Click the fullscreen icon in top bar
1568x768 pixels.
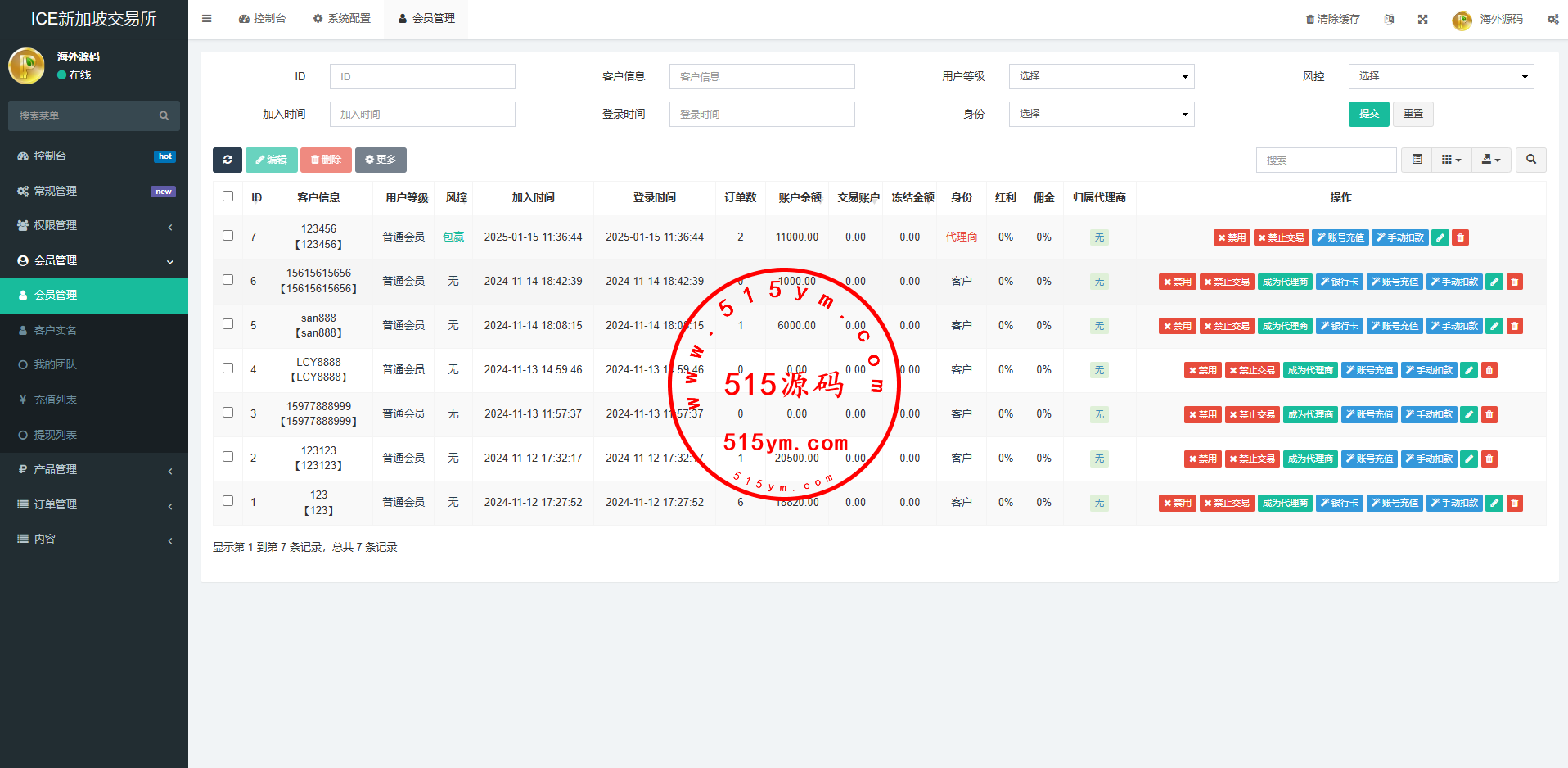[1422, 19]
